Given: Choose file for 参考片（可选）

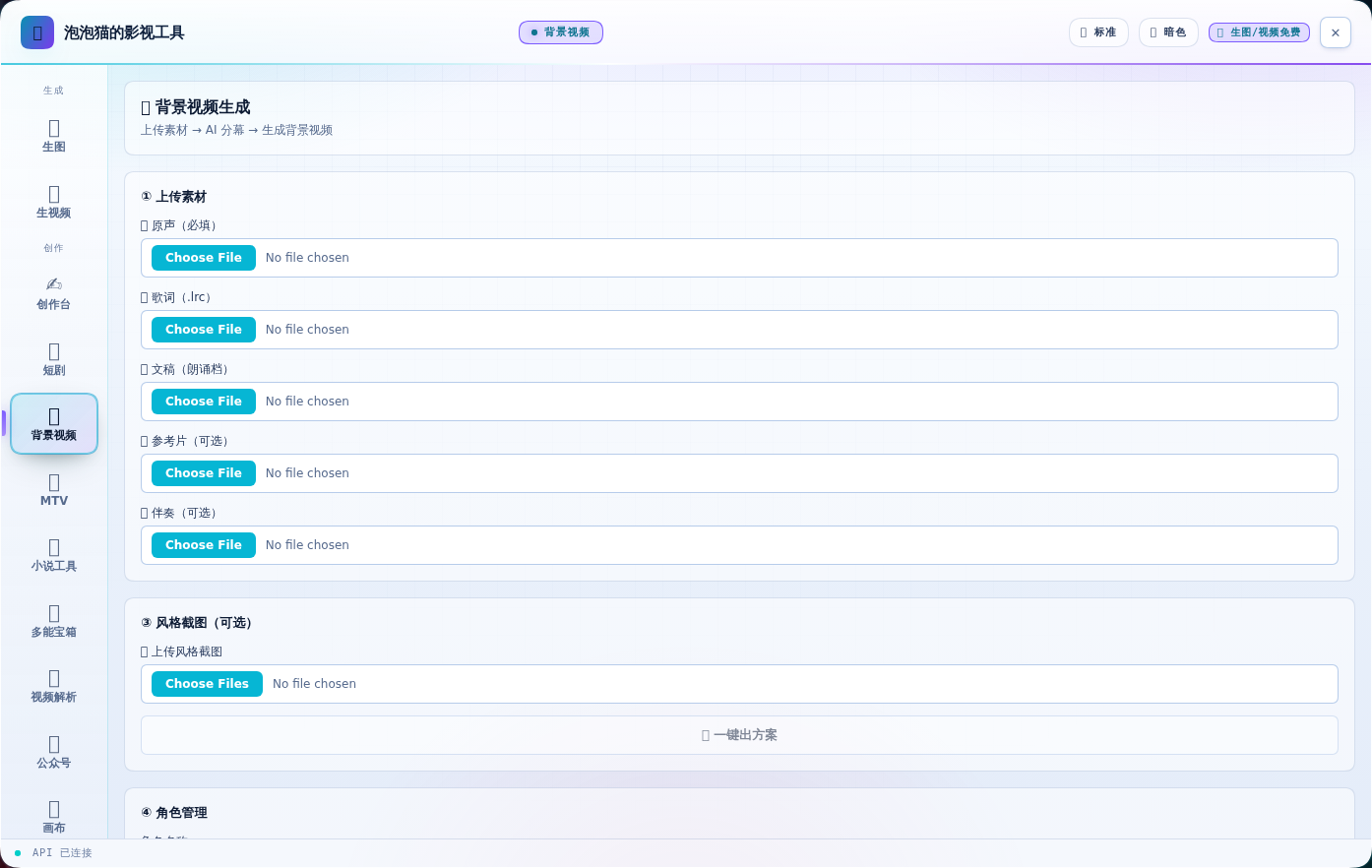Looking at the screenshot, I should (204, 473).
